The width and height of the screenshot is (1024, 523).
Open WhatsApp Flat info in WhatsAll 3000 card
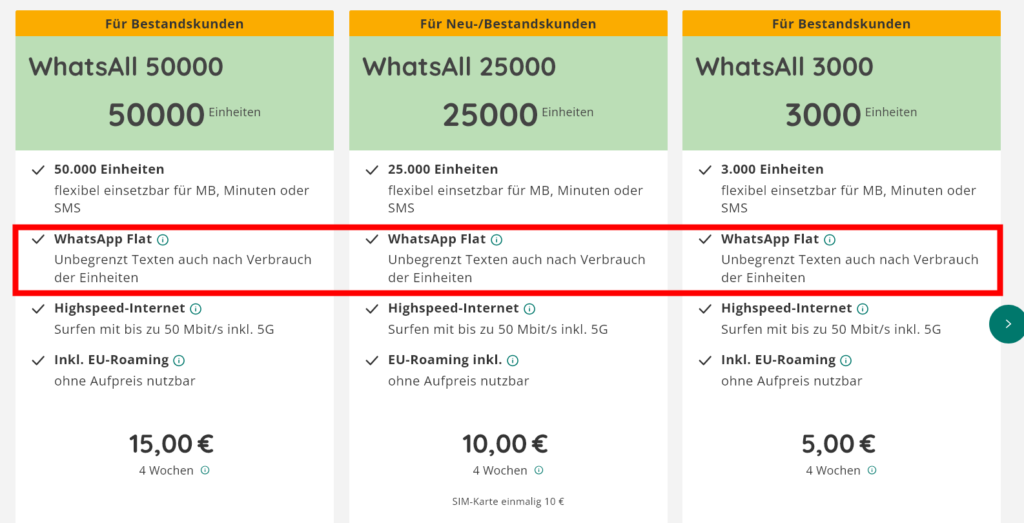coord(830,240)
